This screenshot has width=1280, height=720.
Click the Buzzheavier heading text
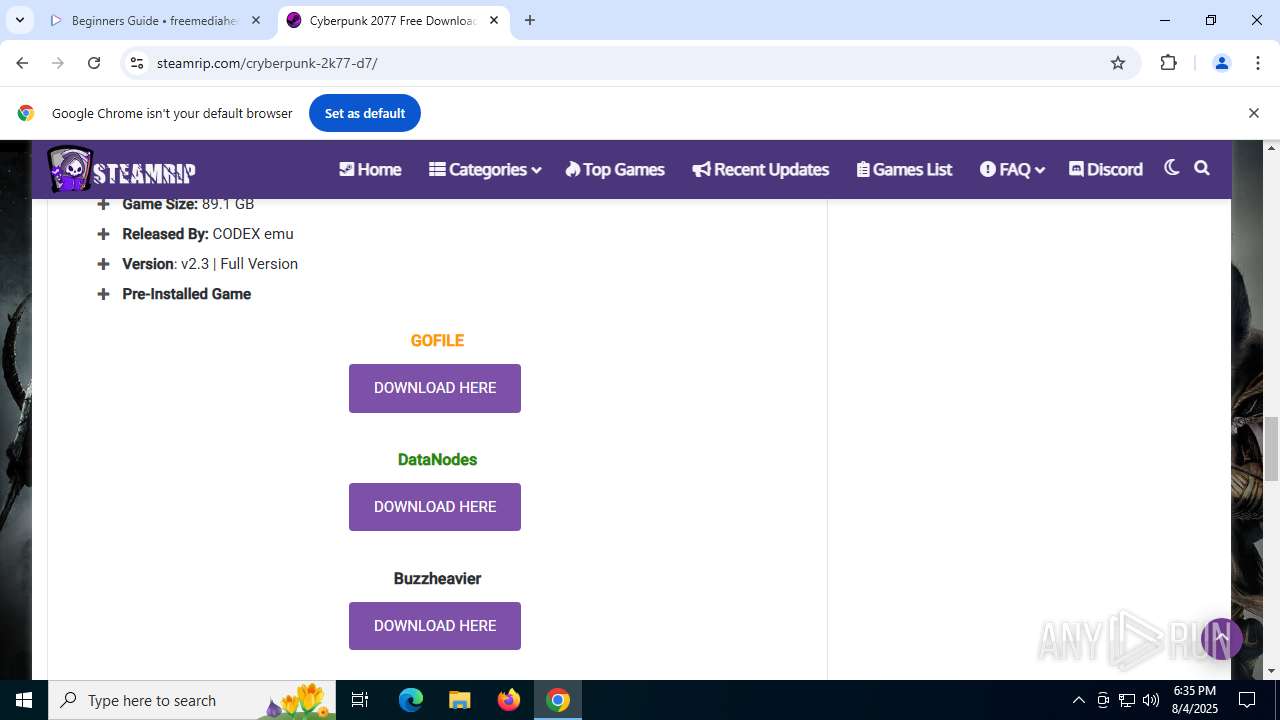(437, 578)
